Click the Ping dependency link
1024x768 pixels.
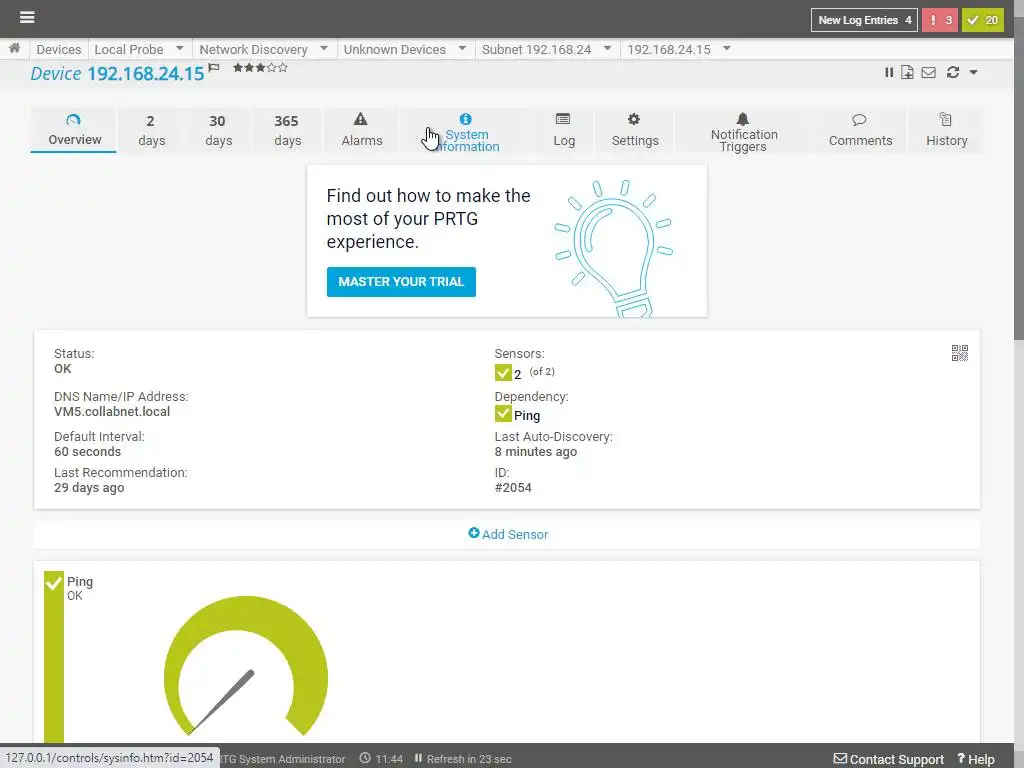point(526,415)
